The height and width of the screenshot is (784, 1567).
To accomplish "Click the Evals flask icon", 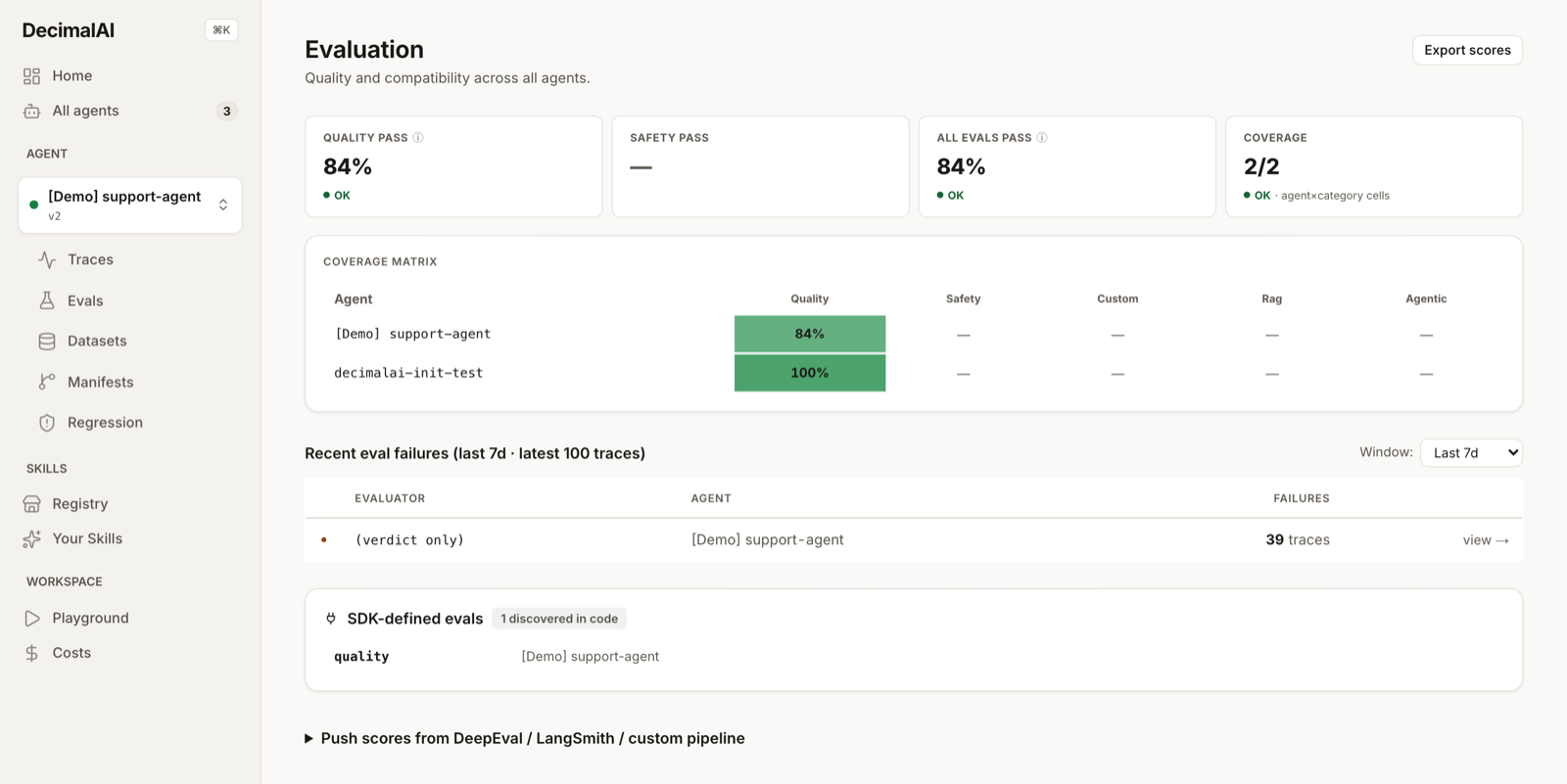I will [x=47, y=300].
